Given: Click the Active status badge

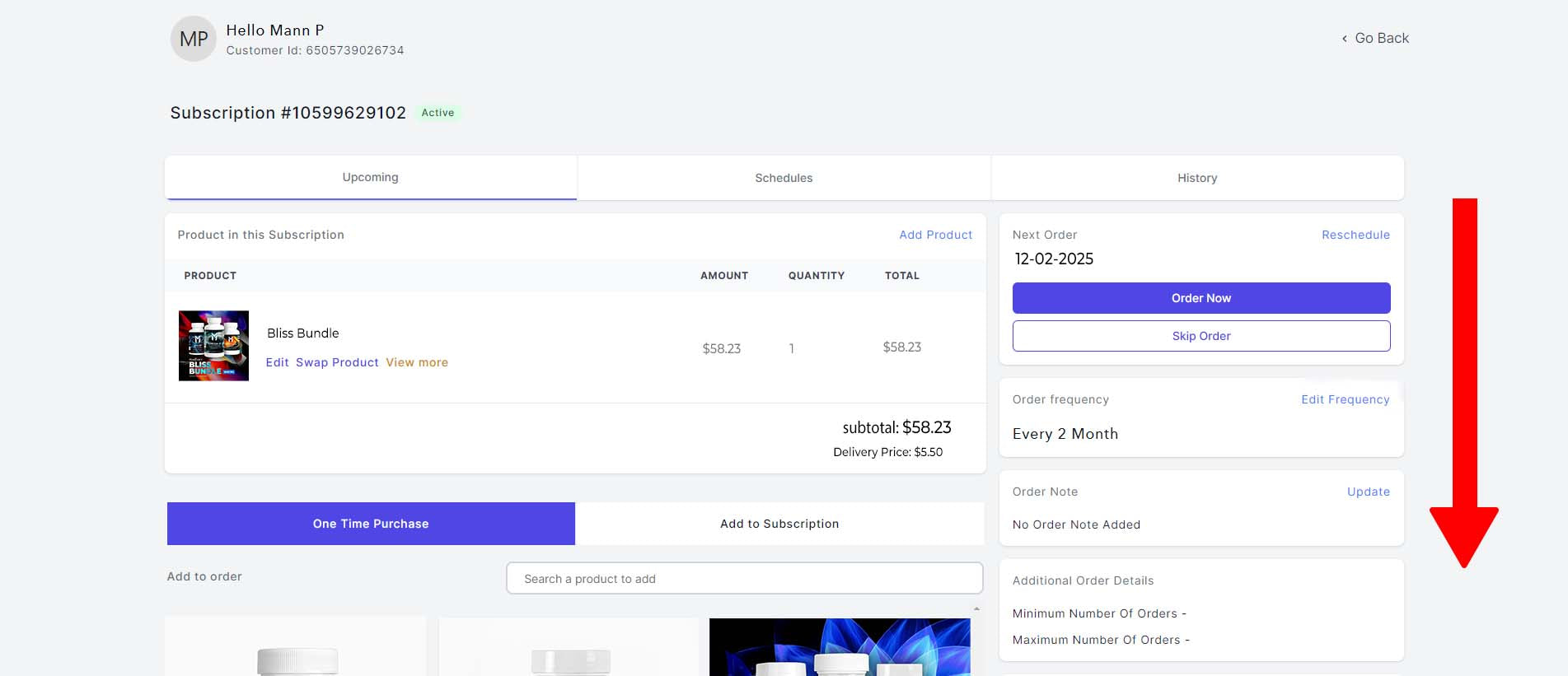Looking at the screenshot, I should click(x=438, y=113).
